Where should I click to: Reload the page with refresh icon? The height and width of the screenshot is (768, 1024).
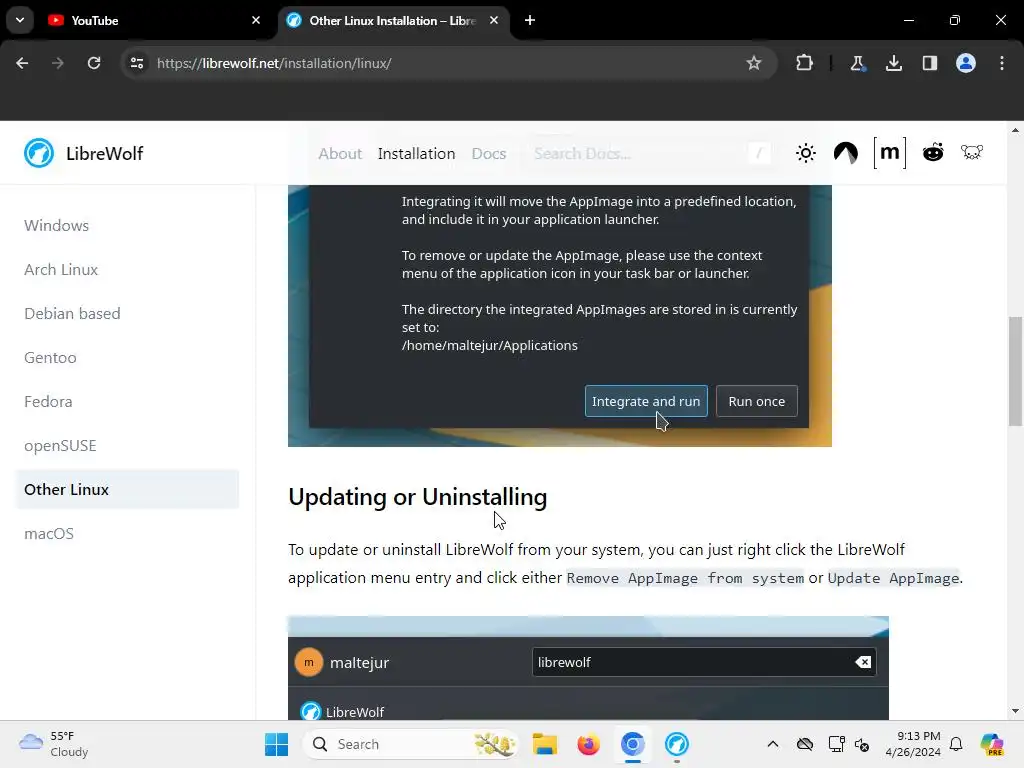click(94, 63)
